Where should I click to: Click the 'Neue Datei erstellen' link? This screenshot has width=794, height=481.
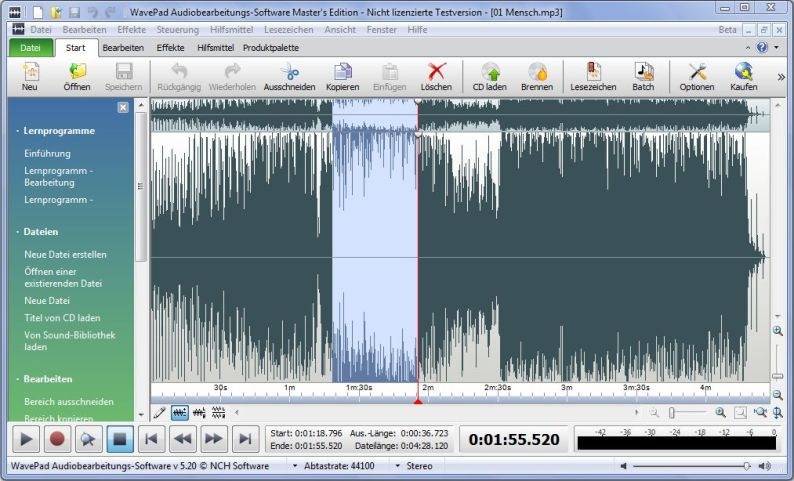point(65,255)
